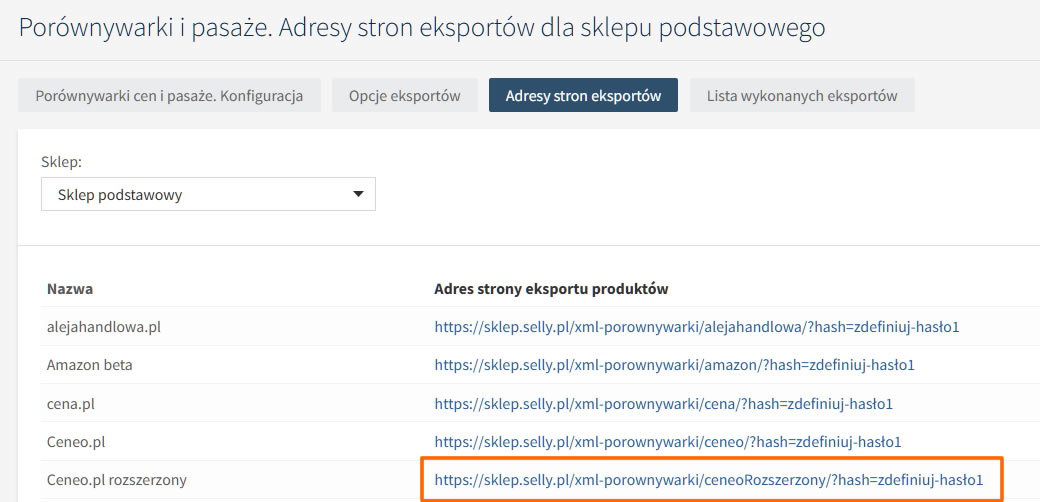The width and height of the screenshot is (1040, 502).
Task: Click the Nazwa column header
Action: 70,289
